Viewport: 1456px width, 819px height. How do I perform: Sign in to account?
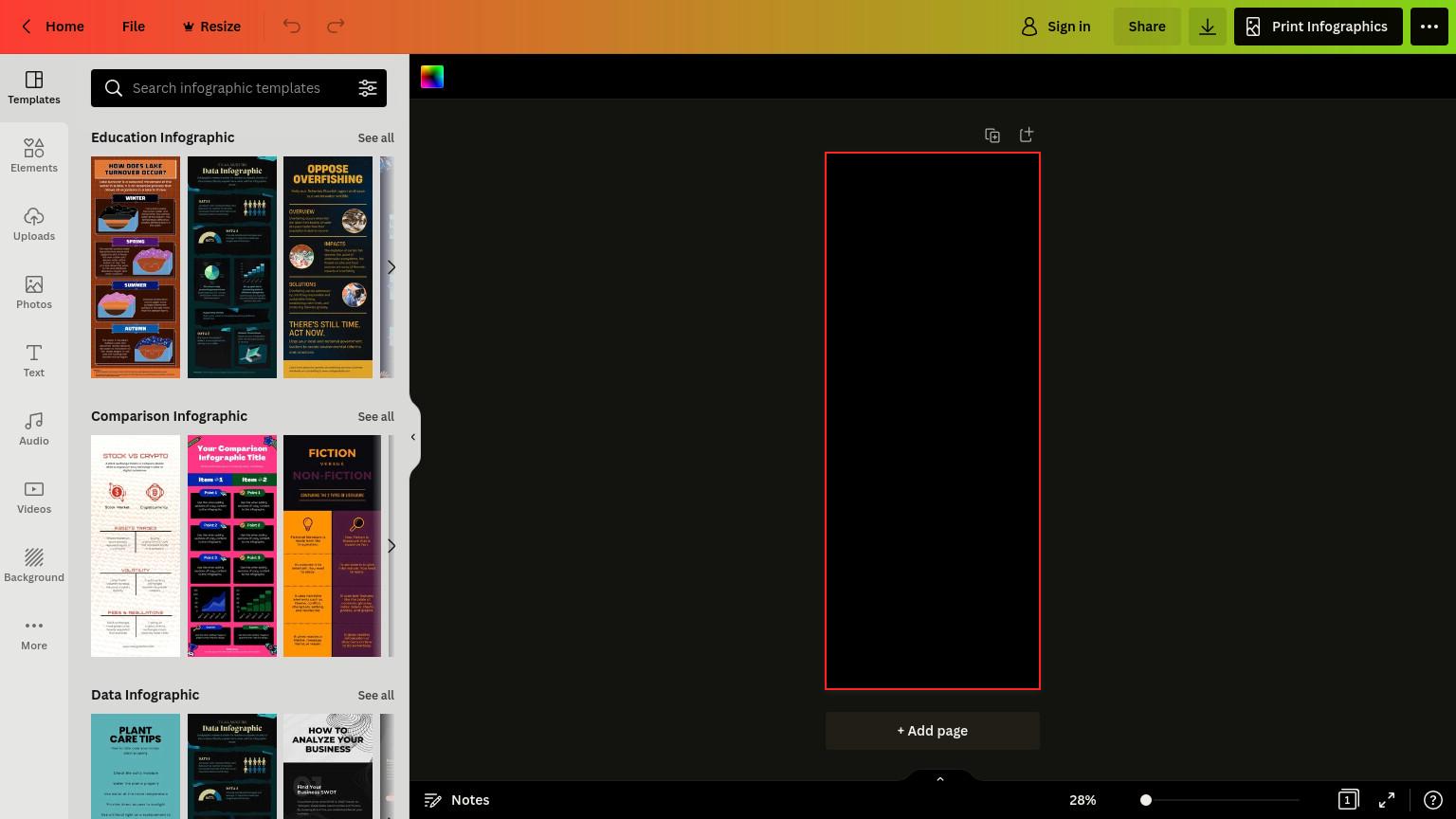click(1055, 27)
